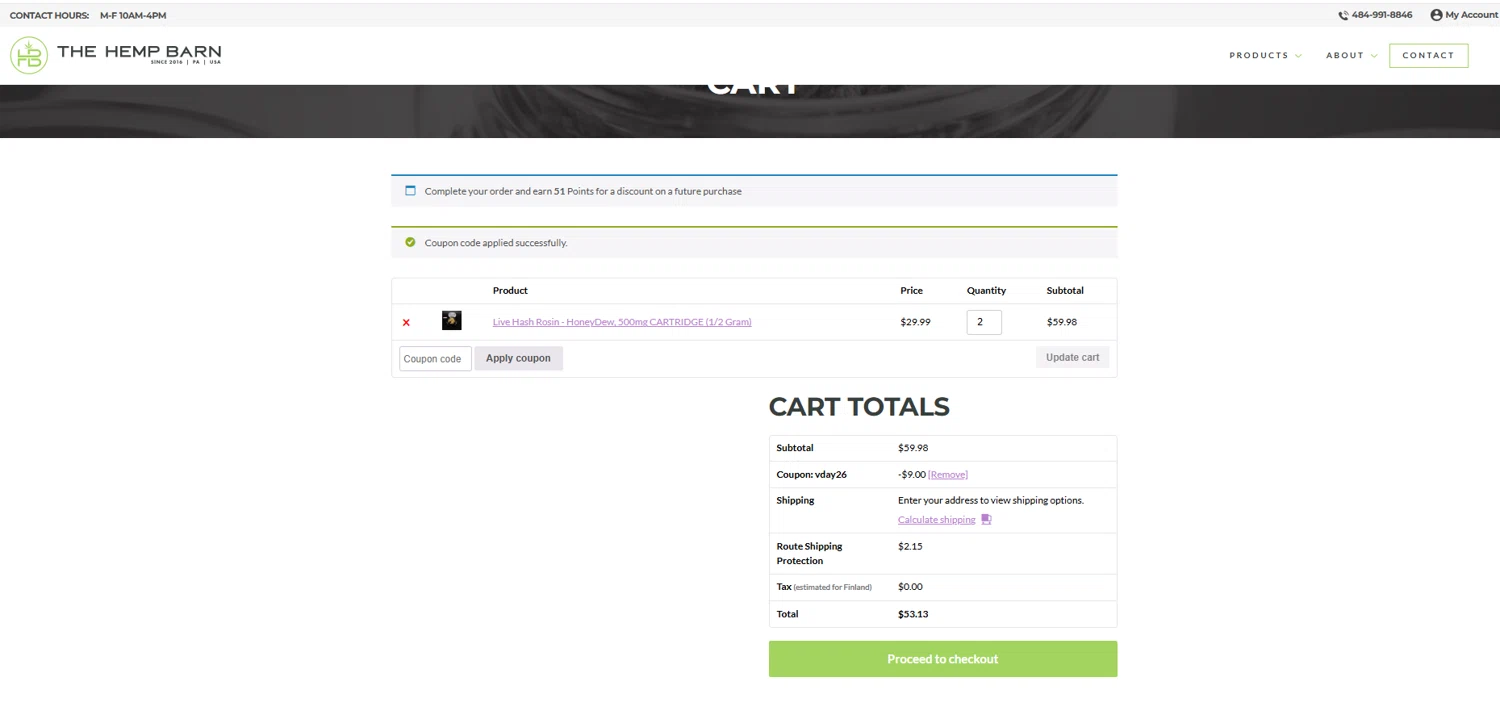Open the Products menu

tap(1259, 55)
